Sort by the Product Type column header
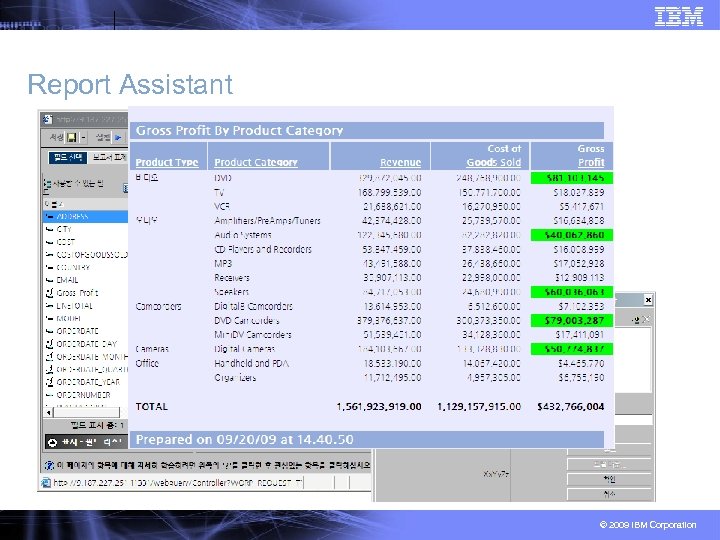Viewport: 720px width, 540px height. 167,162
